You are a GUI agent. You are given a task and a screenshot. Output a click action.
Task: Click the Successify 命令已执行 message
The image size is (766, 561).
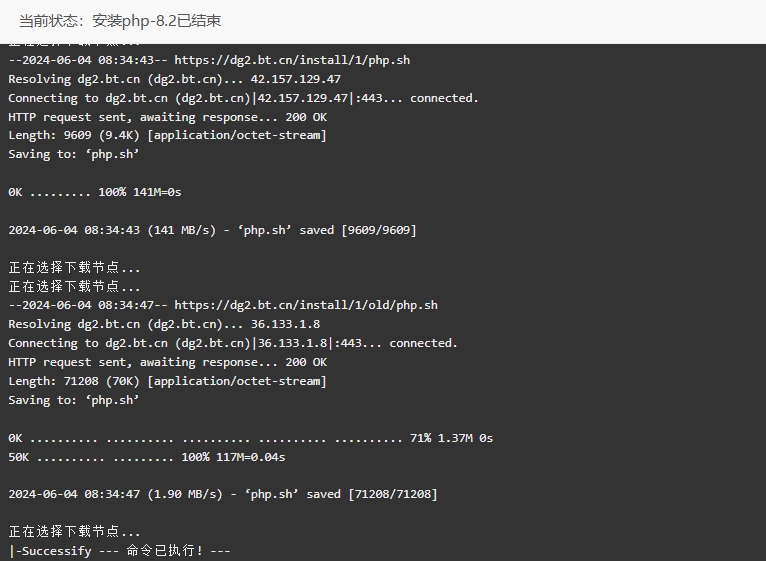pyautogui.click(x=120, y=551)
